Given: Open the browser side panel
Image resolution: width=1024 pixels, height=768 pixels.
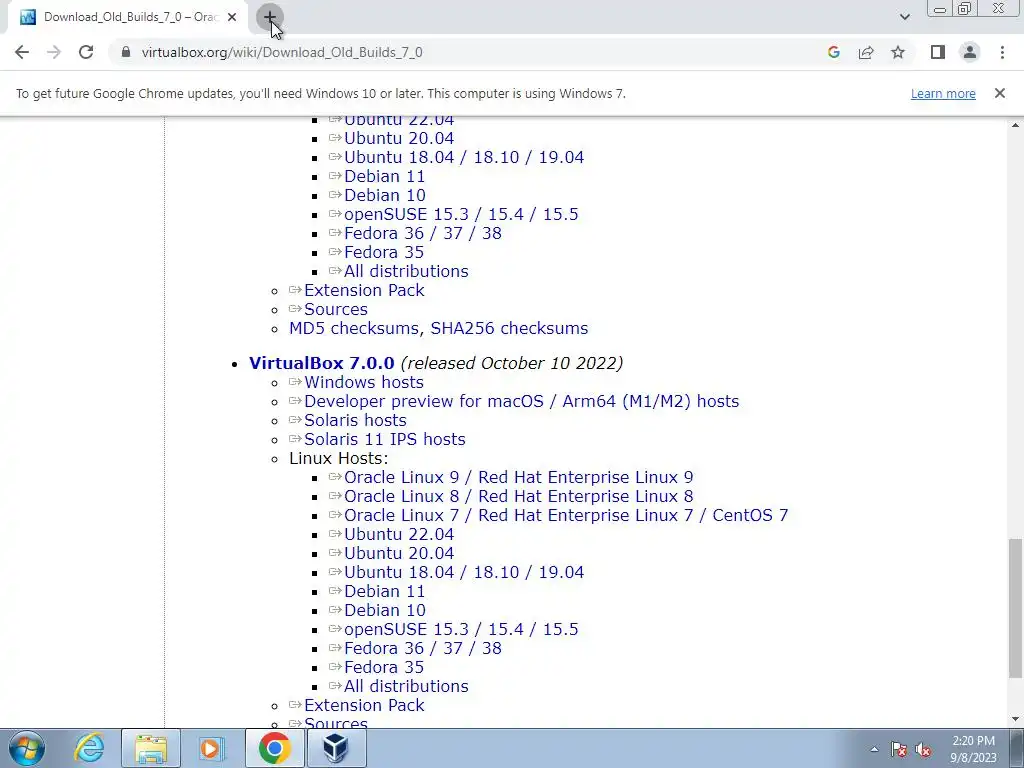Looking at the screenshot, I should pyautogui.click(x=938, y=52).
